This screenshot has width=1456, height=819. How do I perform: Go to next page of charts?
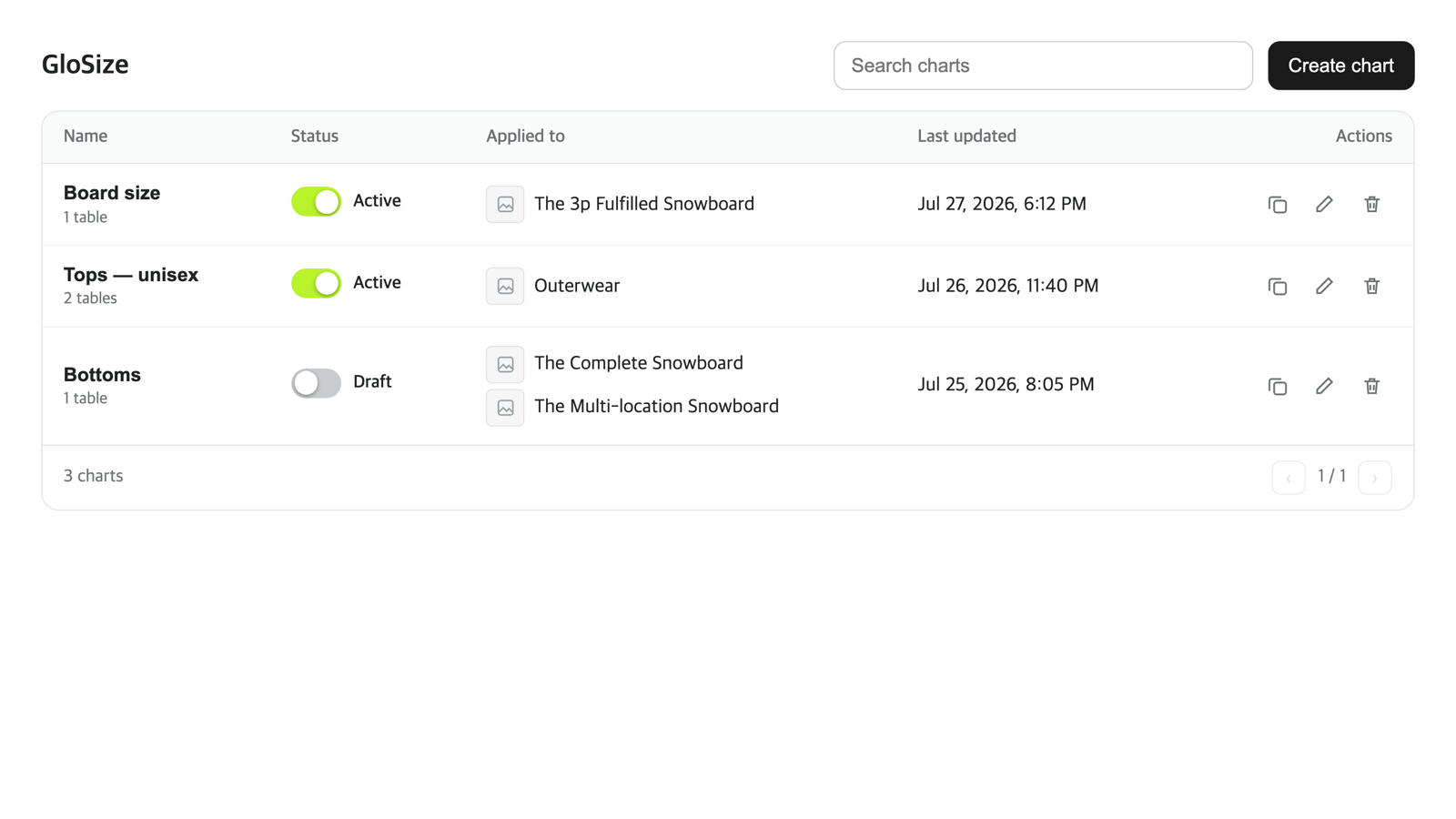(x=1375, y=478)
